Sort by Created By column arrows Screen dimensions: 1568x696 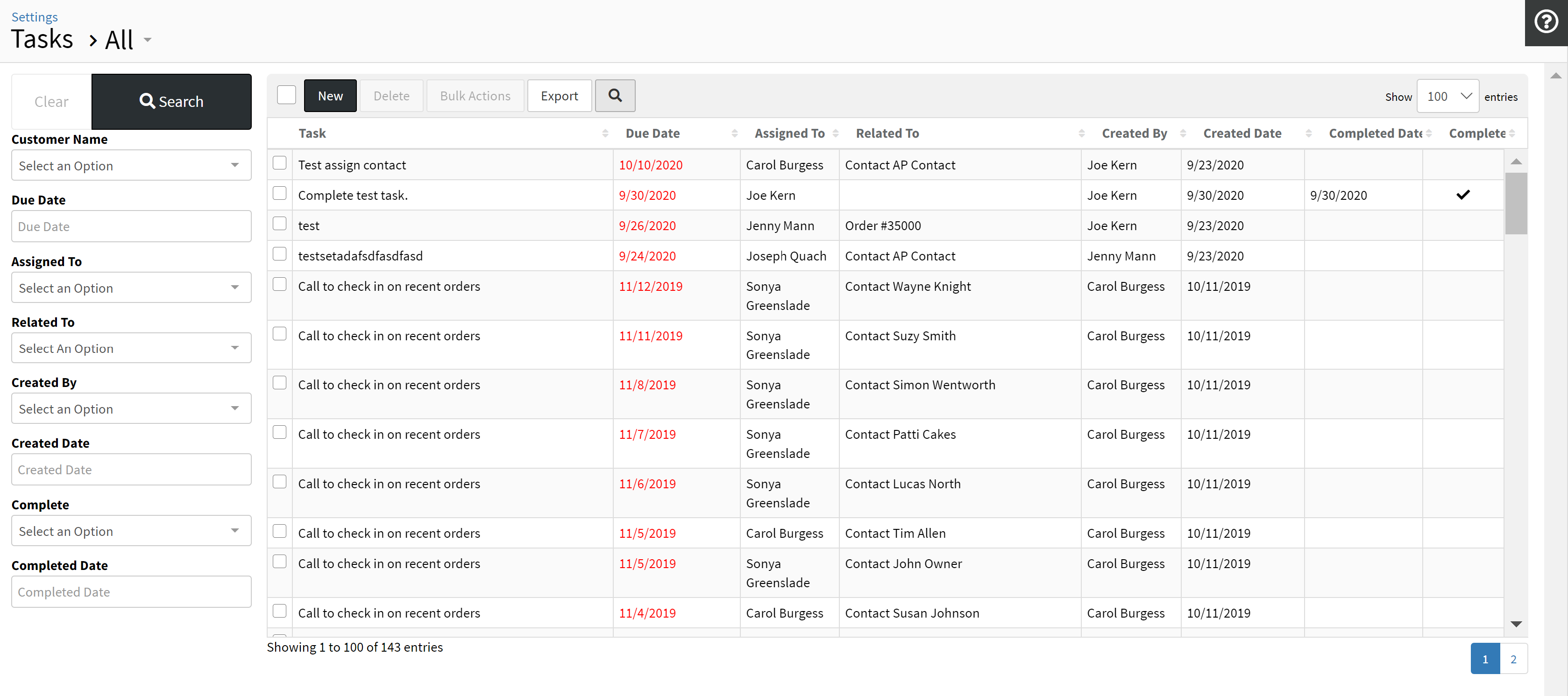[x=1183, y=133]
